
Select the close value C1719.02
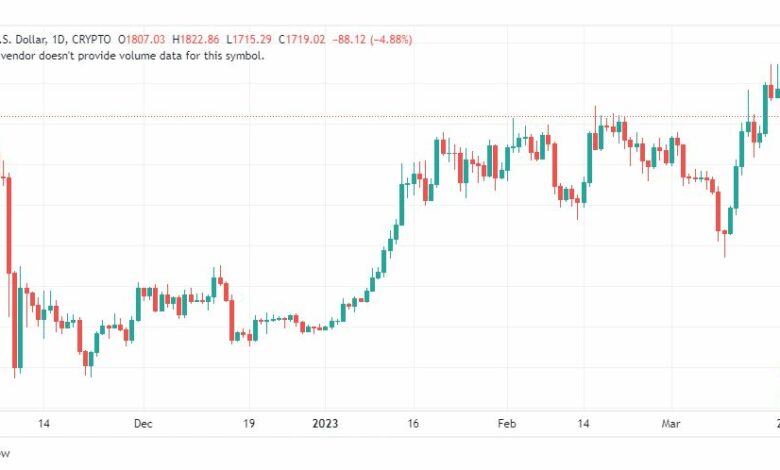click(x=301, y=39)
